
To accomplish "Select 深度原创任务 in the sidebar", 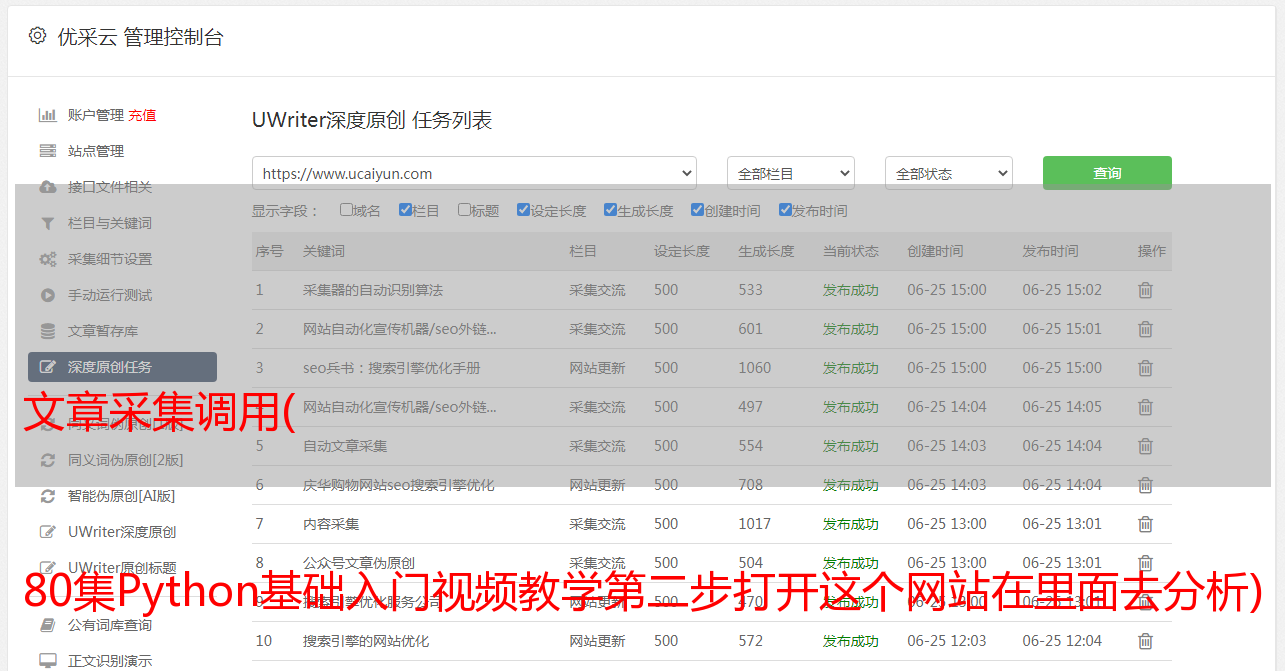I will pos(122,367).
